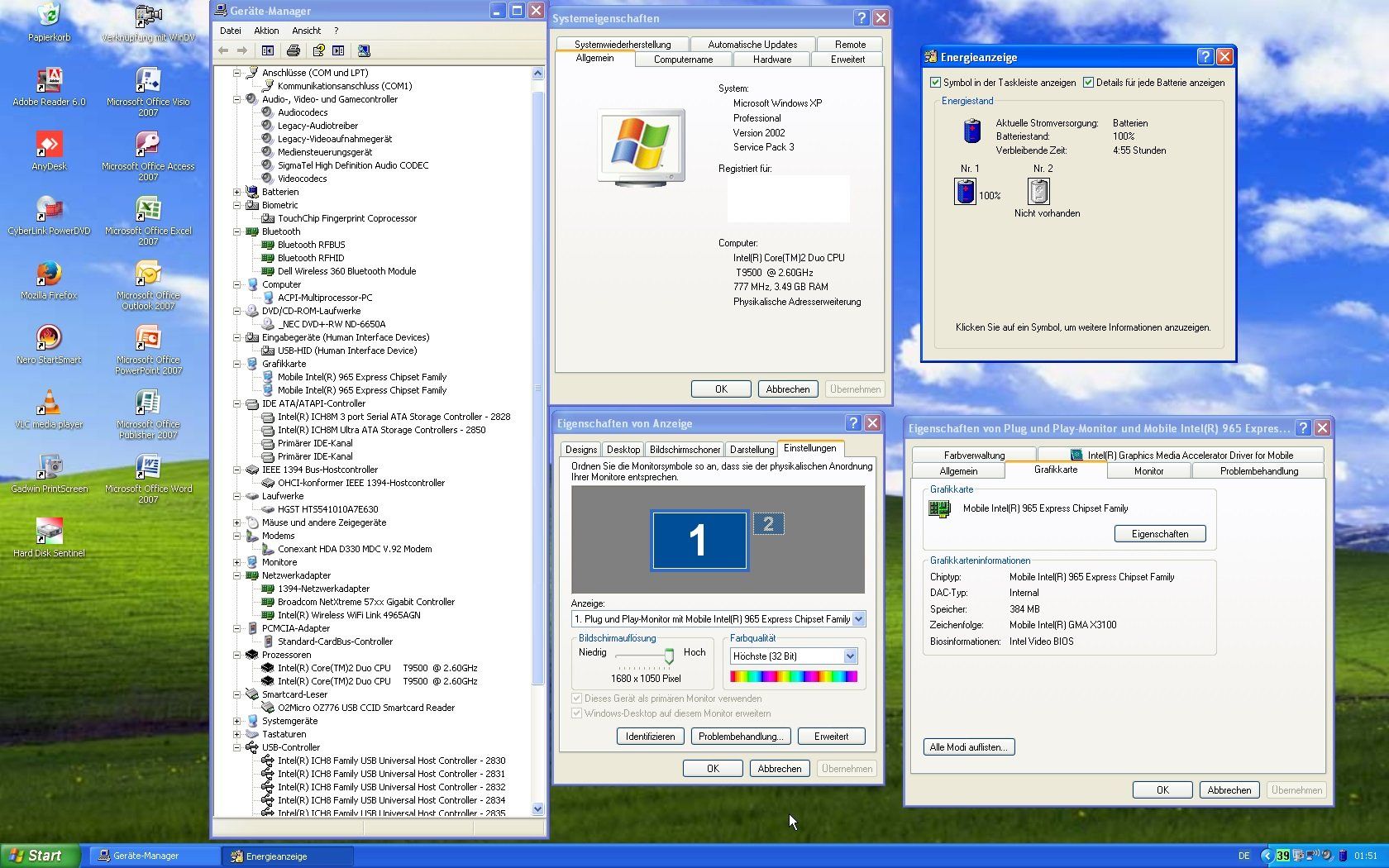Click the show/hide console tree icon

click(x=268, y=51)
